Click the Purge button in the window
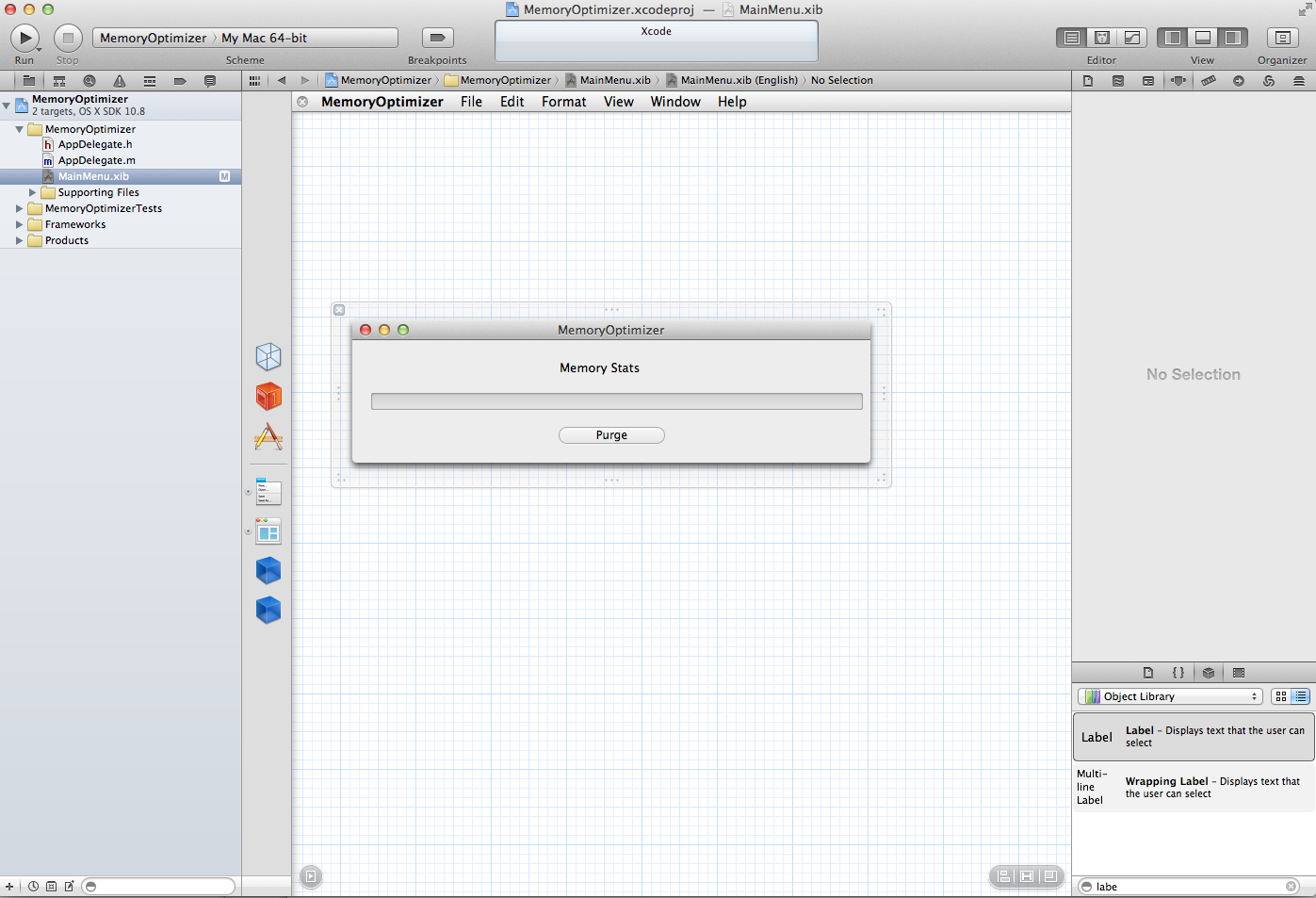Image resolution: width=1316 pixels, height=898 pixels. click(x=611, y=435)
